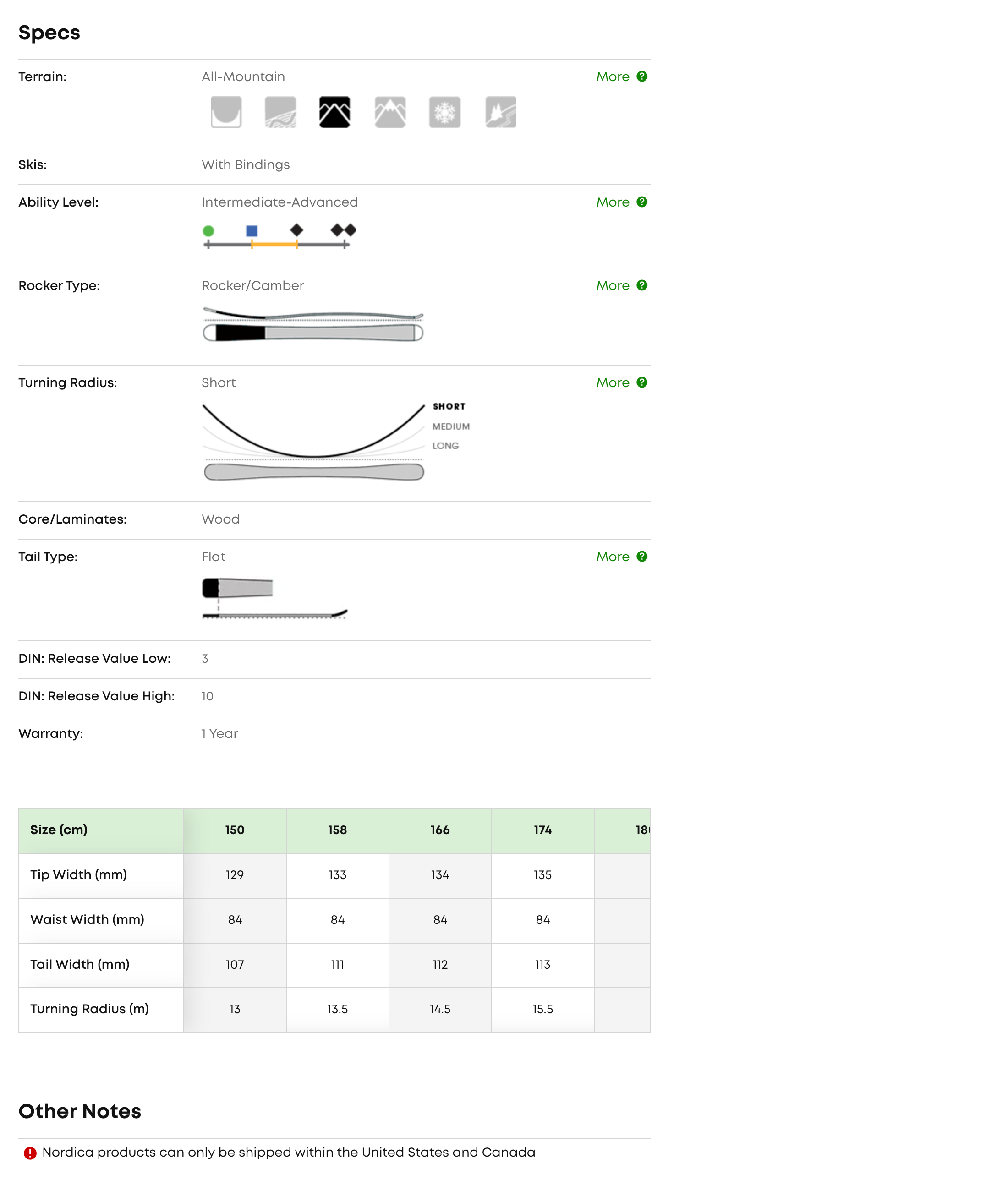Select the 158 size column header
The height and width of the screenshot is (1180, 1008).
(x=337, y=830)
